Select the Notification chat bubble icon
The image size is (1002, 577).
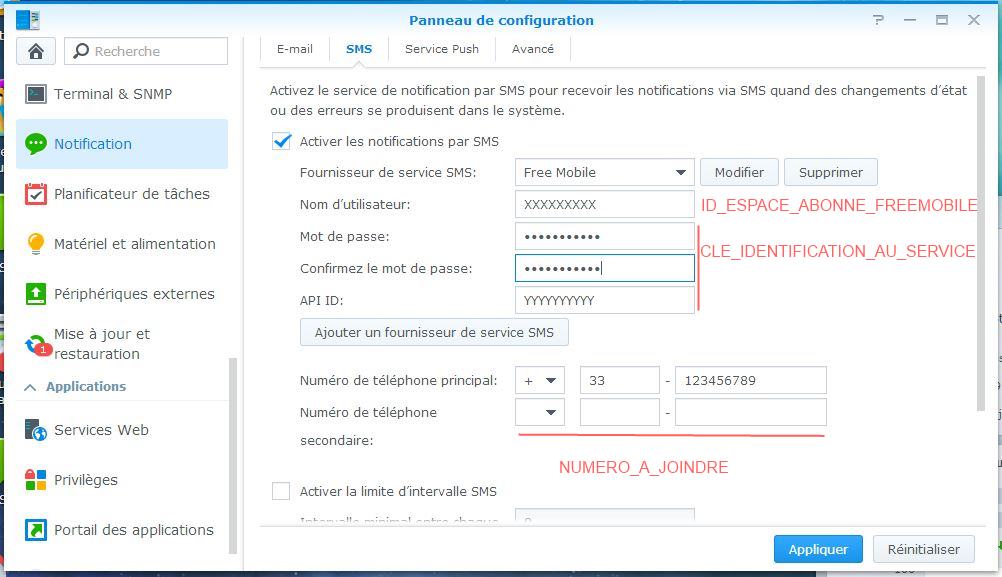[36, 144]
